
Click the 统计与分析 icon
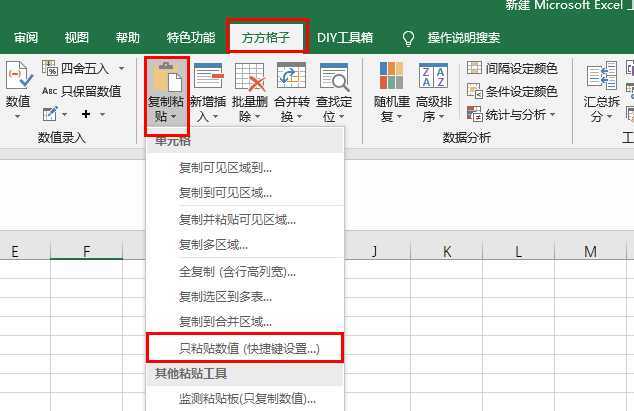tap(475, 114)
